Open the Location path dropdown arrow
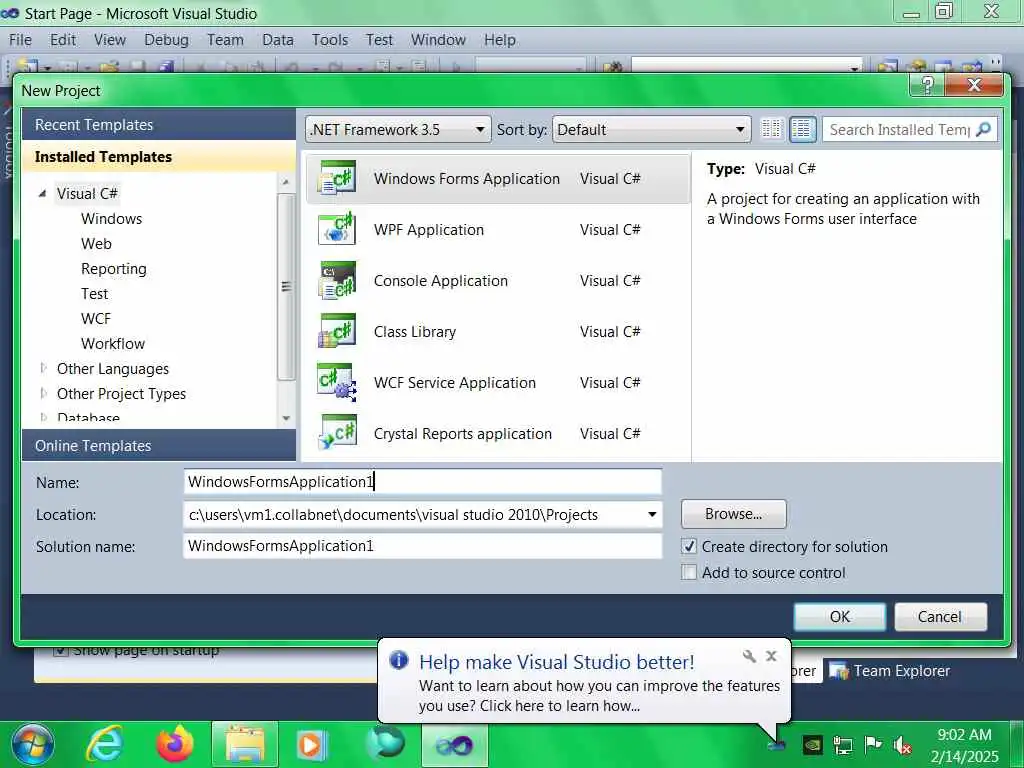 pyautogui.click(x=651, y=515)
